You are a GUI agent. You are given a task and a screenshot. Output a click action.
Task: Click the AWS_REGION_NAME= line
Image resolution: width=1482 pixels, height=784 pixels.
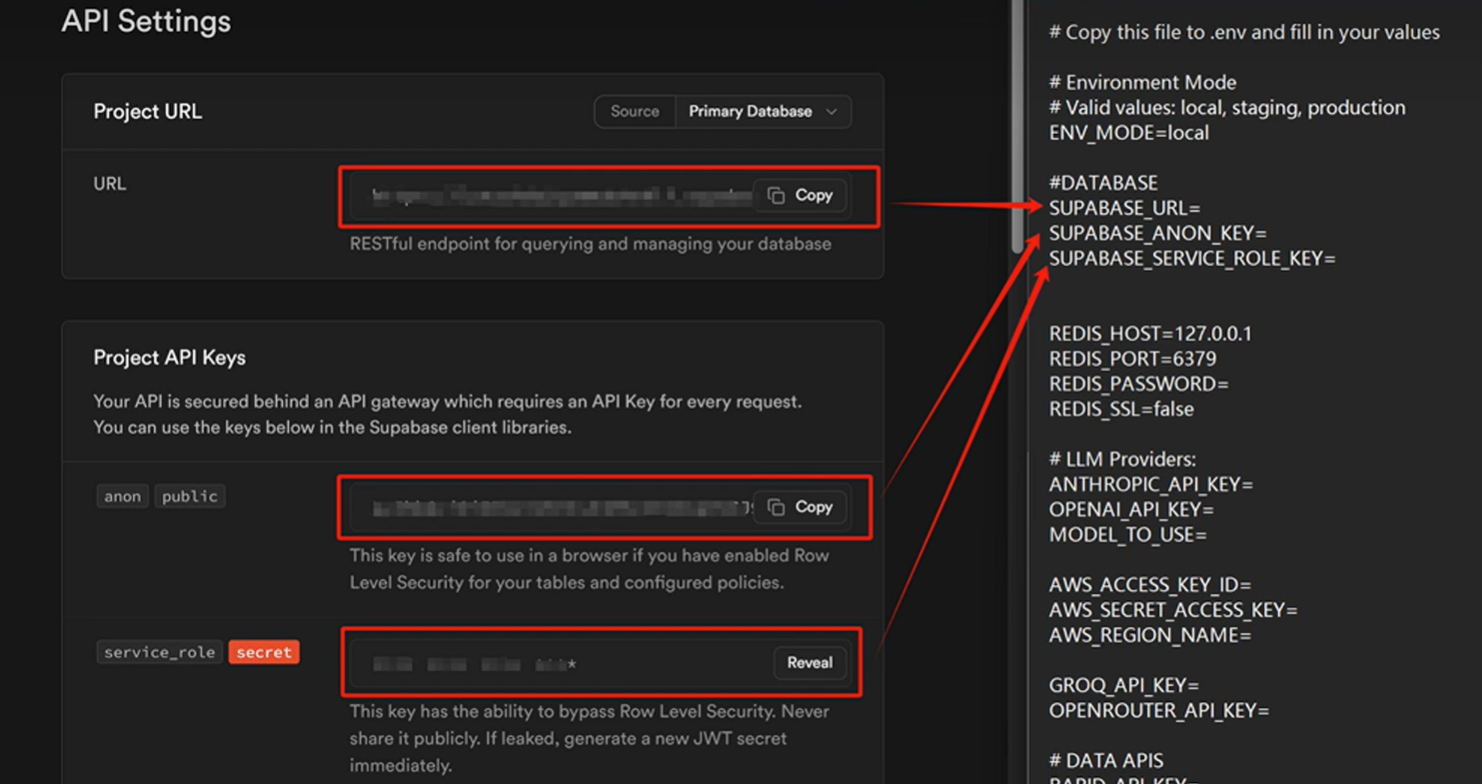[x=1150, y=635]
